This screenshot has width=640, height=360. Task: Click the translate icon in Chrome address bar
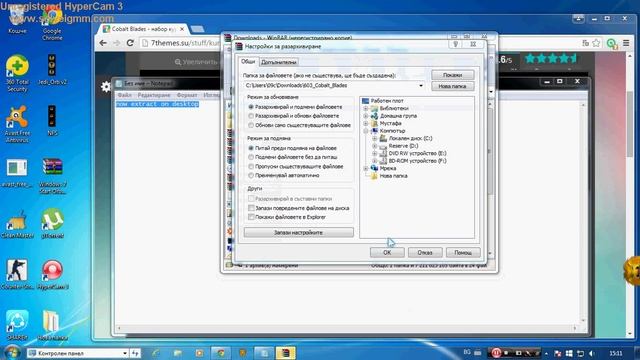[585, 43]
